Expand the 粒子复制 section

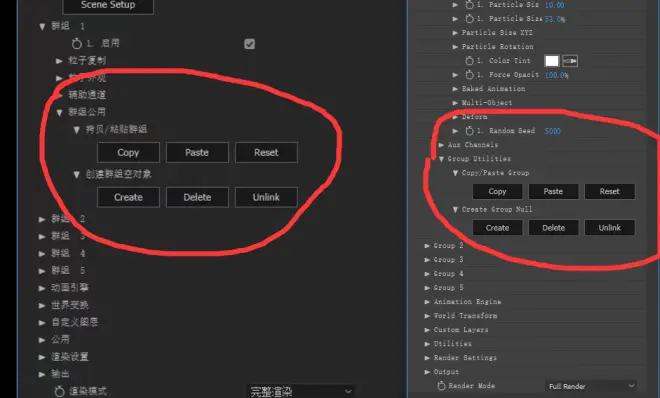click(59, 61)
